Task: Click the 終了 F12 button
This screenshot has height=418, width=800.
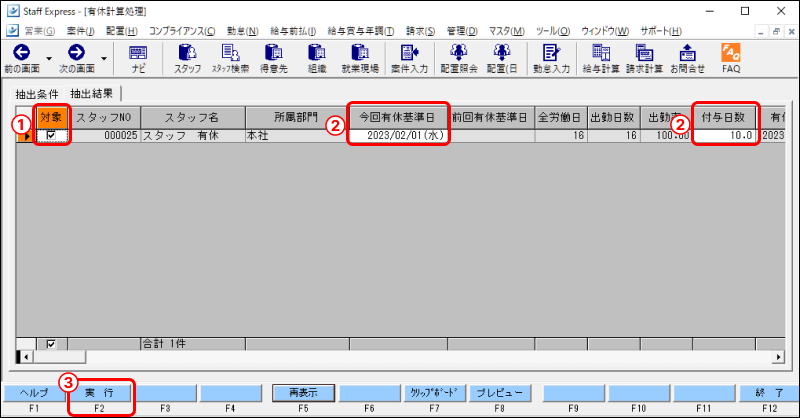Action: coord(769,393)
